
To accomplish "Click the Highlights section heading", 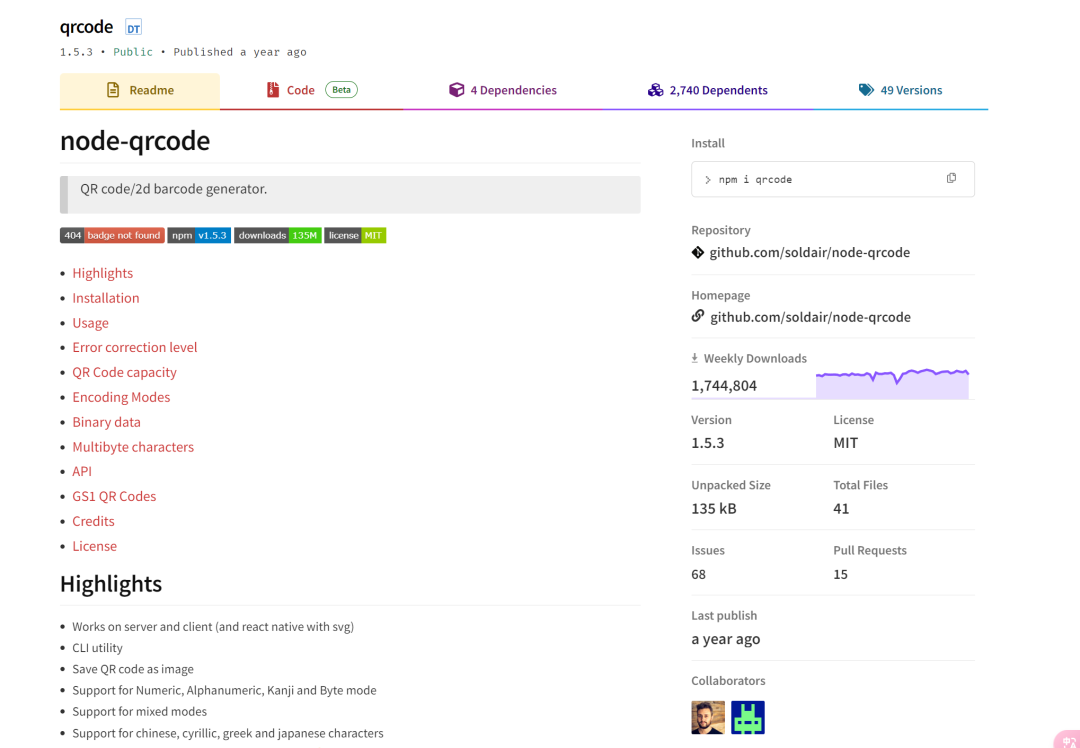I will click(111, 583).
